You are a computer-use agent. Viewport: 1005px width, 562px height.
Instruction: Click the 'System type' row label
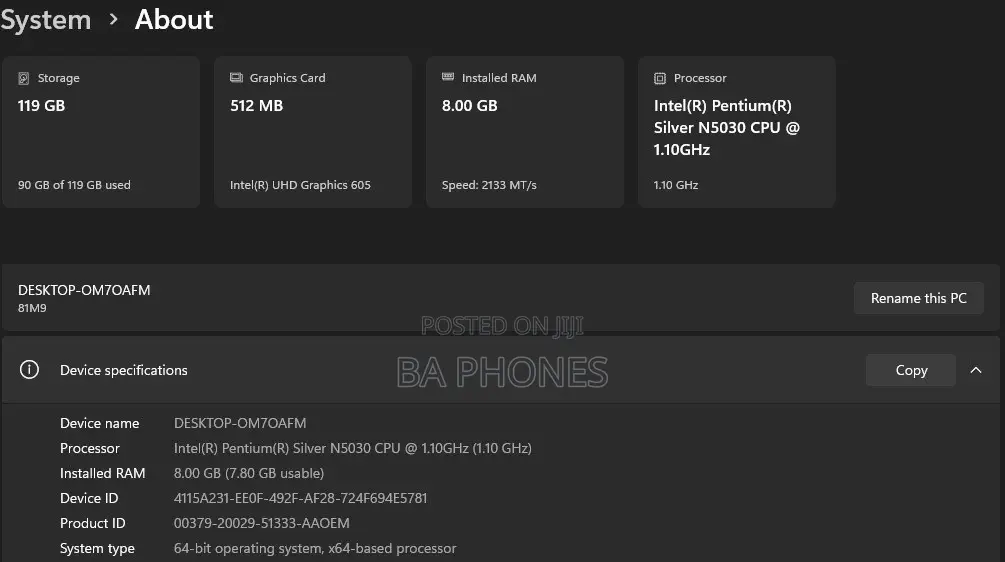point(97,549)
